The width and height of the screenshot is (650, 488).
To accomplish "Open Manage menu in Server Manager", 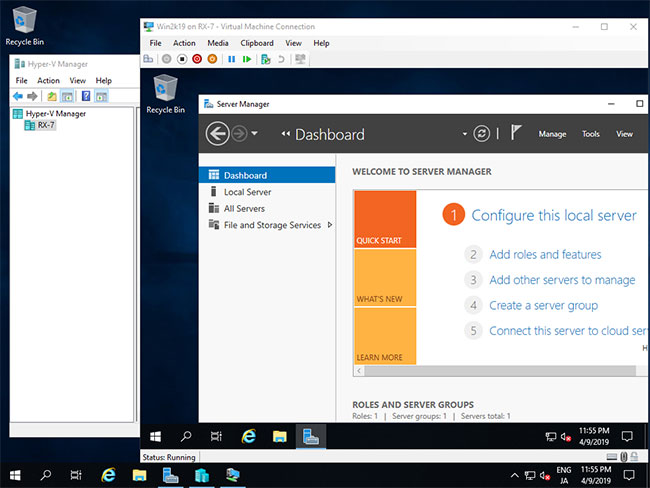I will [552, 134].
